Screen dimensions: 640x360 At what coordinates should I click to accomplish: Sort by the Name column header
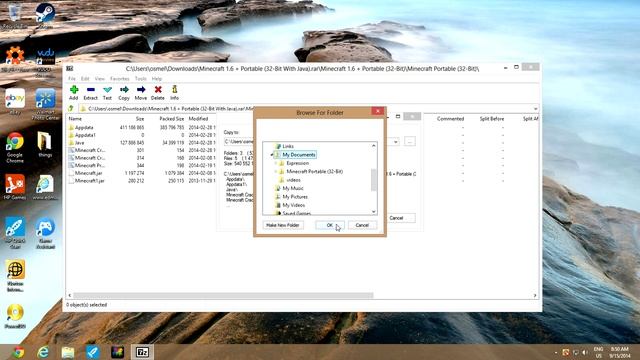pyautogui.click(x=76, y=119)
